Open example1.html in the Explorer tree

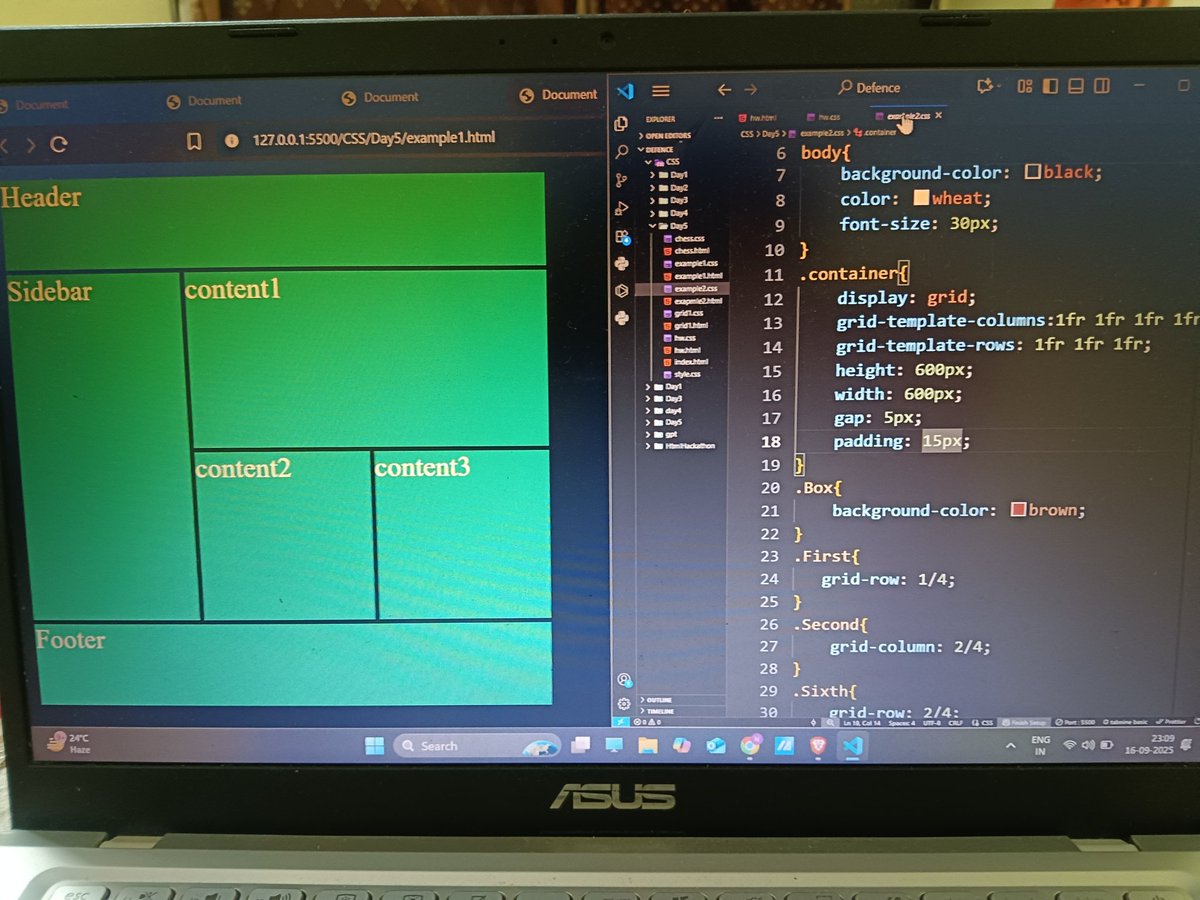point(692,275)
